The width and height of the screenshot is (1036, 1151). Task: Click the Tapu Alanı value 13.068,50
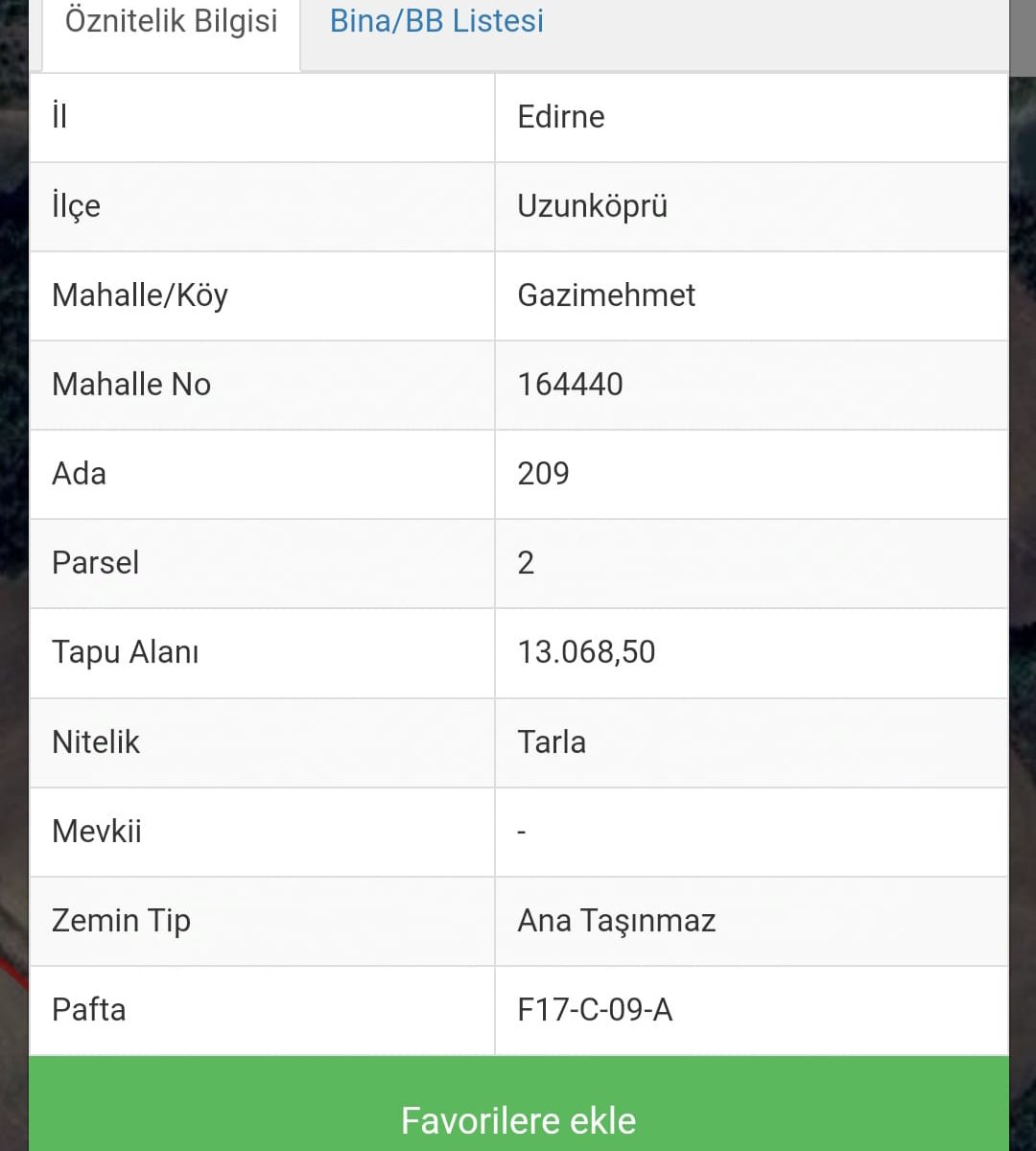click(x=586, y=652)
